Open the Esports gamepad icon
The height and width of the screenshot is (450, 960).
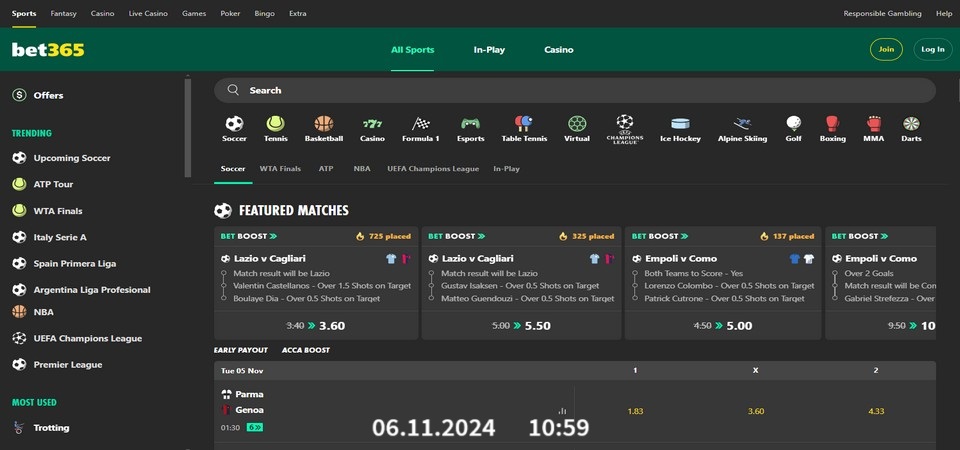[x=470, y=124]
